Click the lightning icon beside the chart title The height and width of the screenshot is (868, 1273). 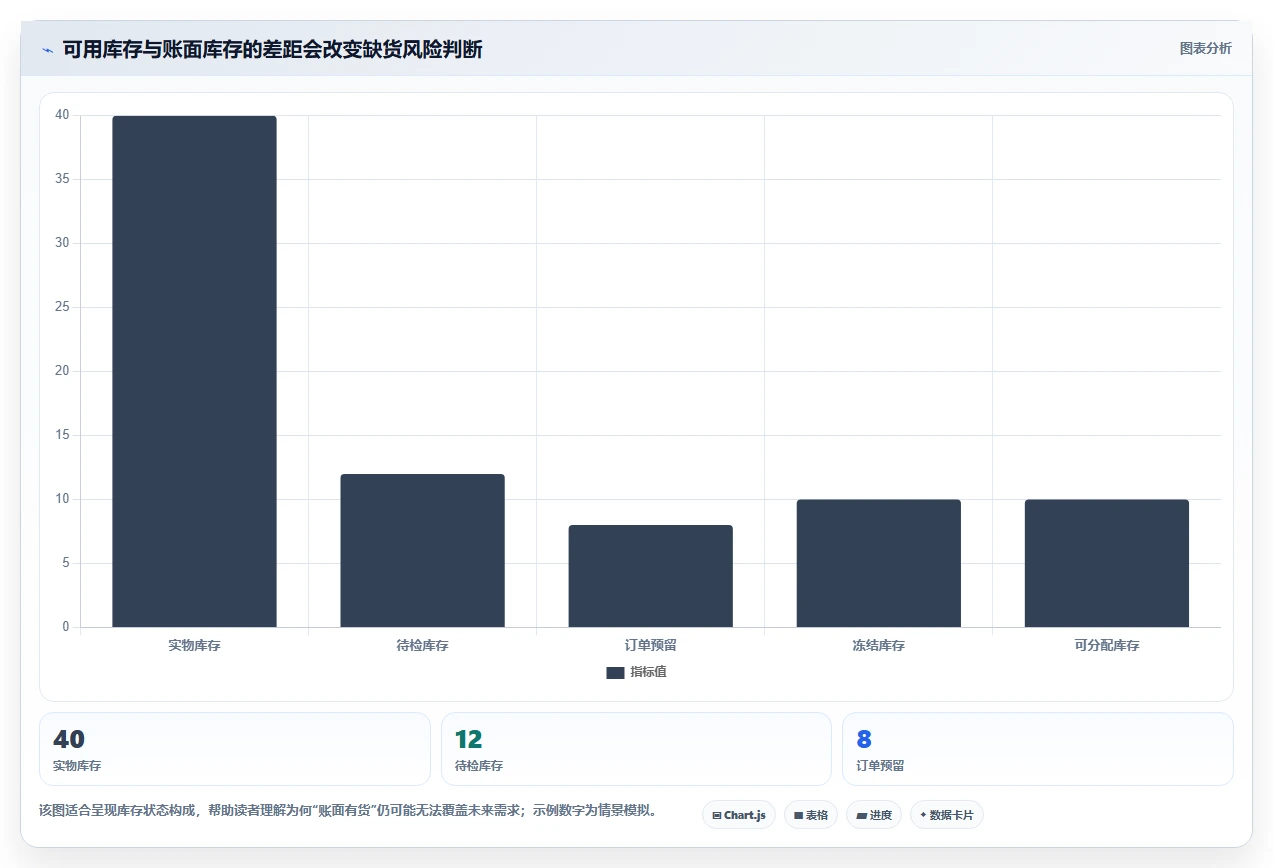pos(47,50)
